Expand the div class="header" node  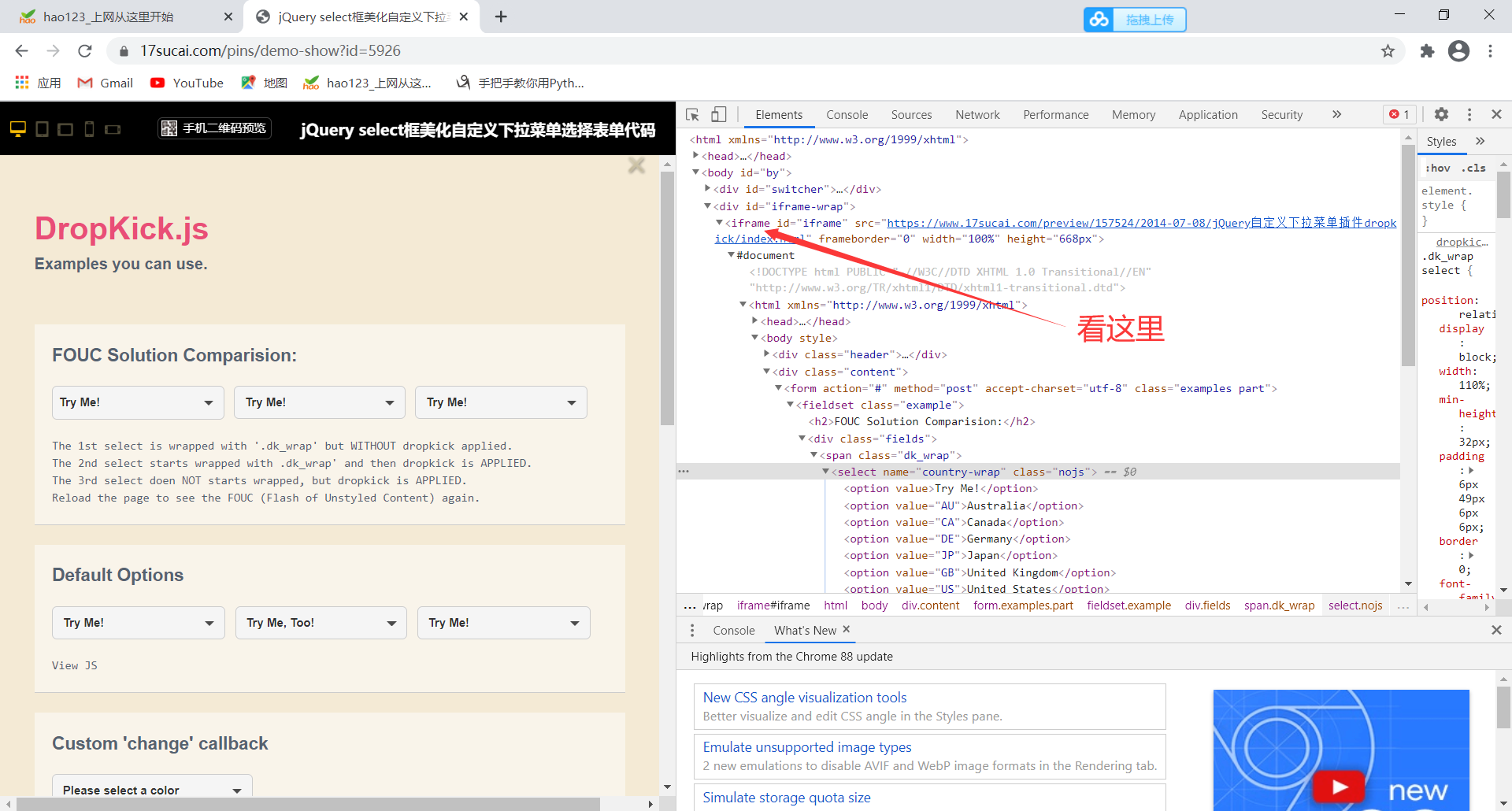click(766, 354)
